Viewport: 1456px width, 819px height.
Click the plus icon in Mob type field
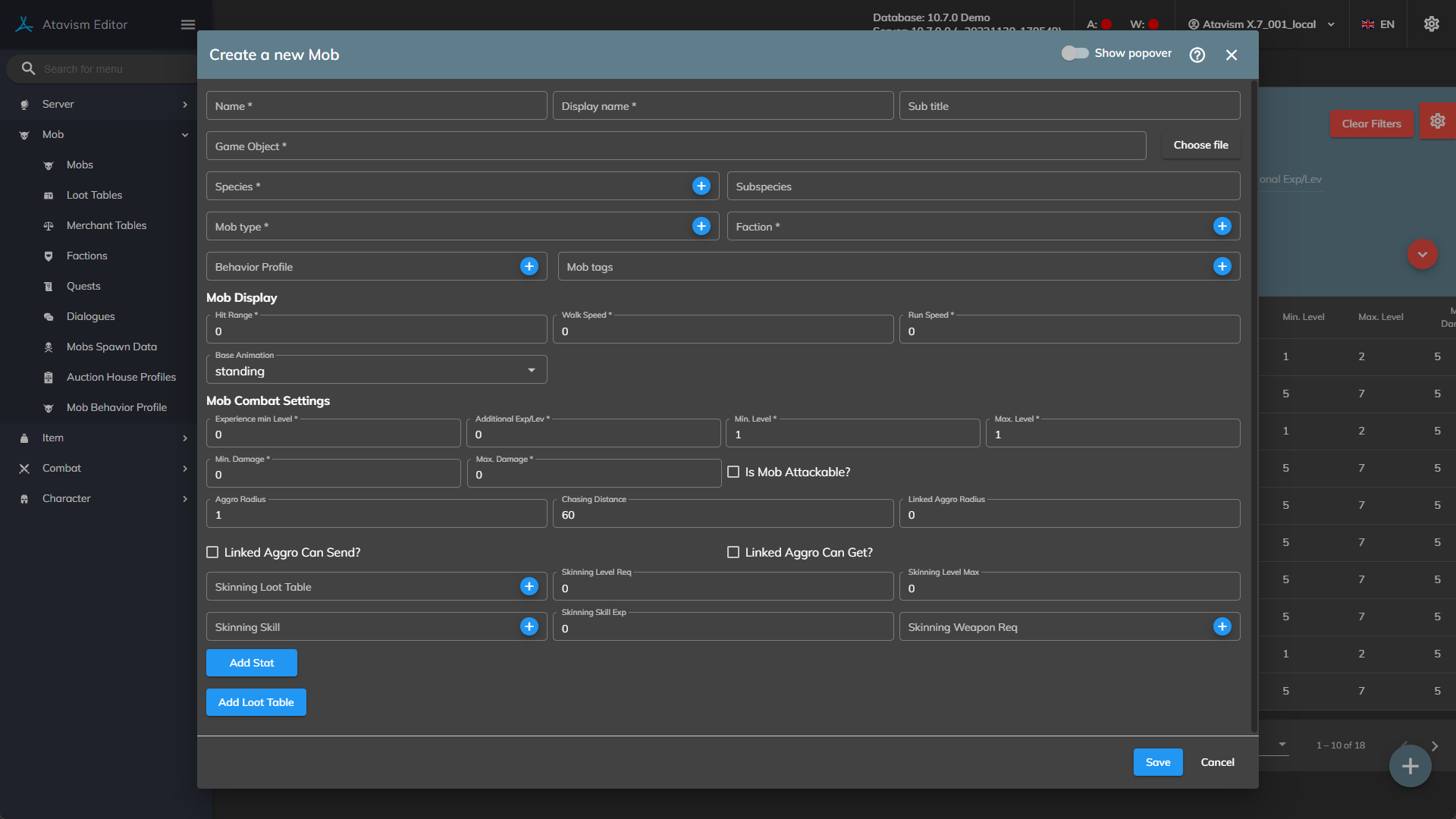pyautogui.click(x=701, y=227)
